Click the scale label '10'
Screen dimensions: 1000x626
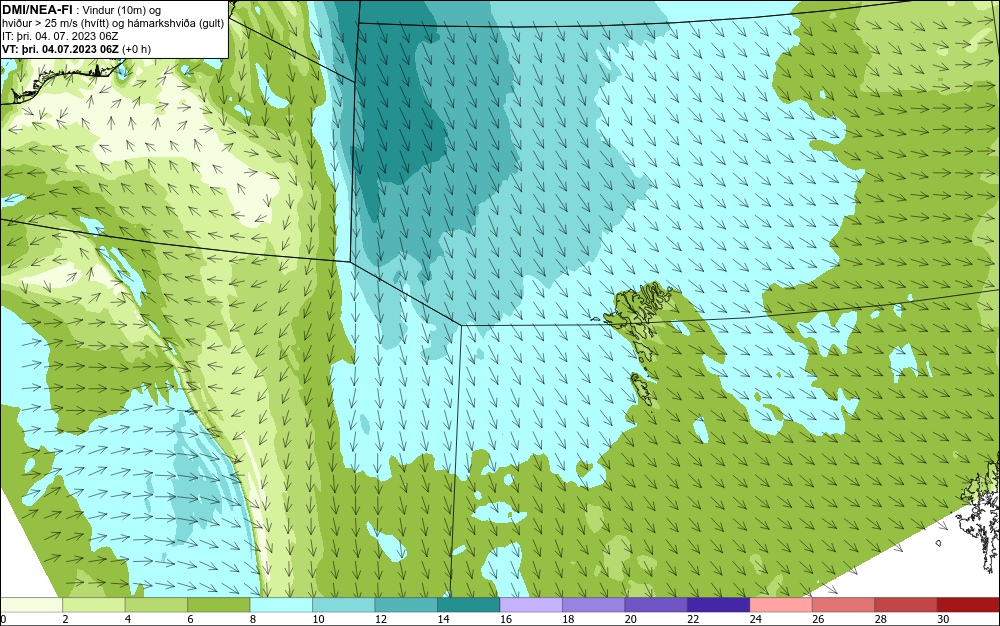coord(318,619)
